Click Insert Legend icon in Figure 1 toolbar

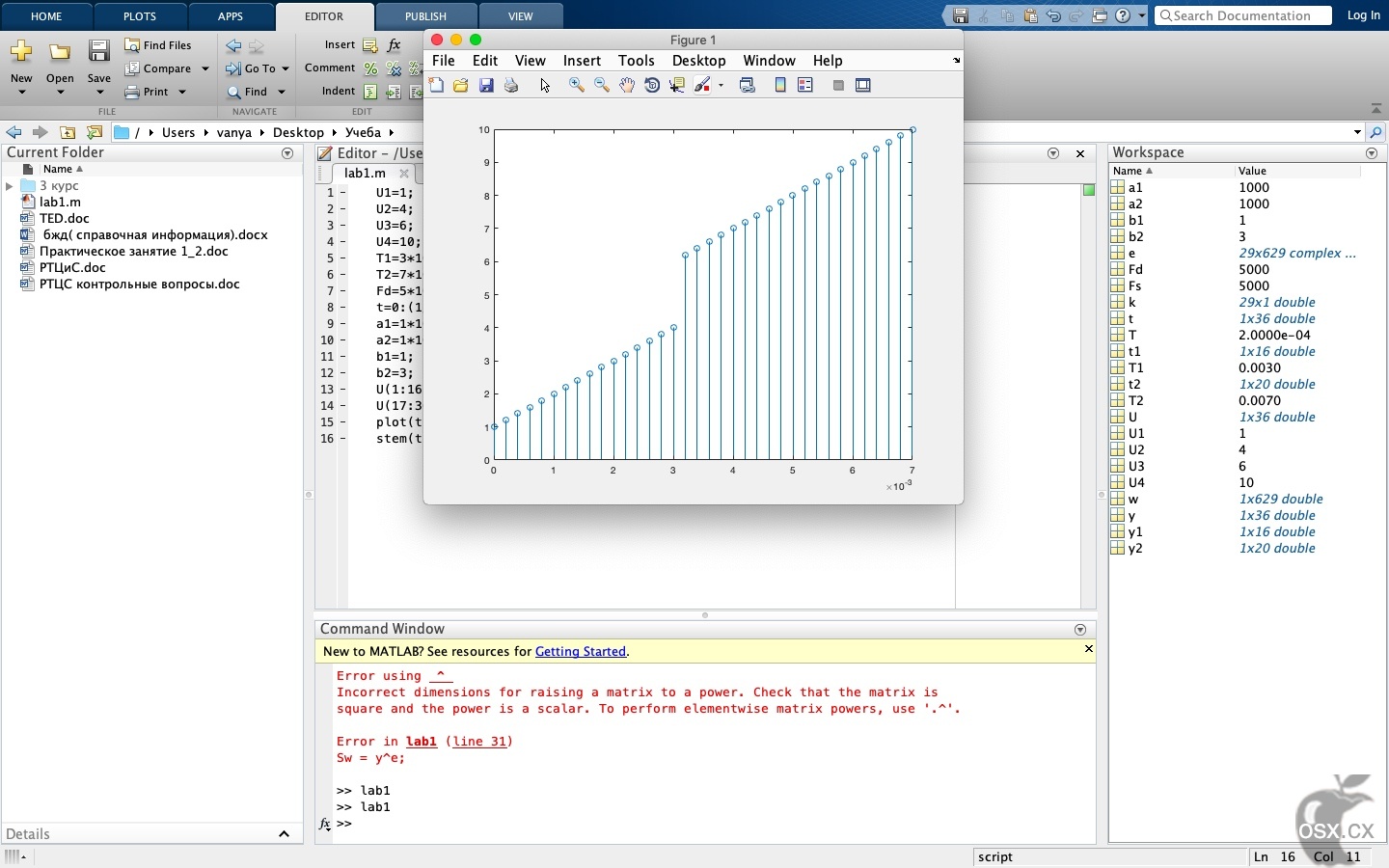(x=805, y=85)
